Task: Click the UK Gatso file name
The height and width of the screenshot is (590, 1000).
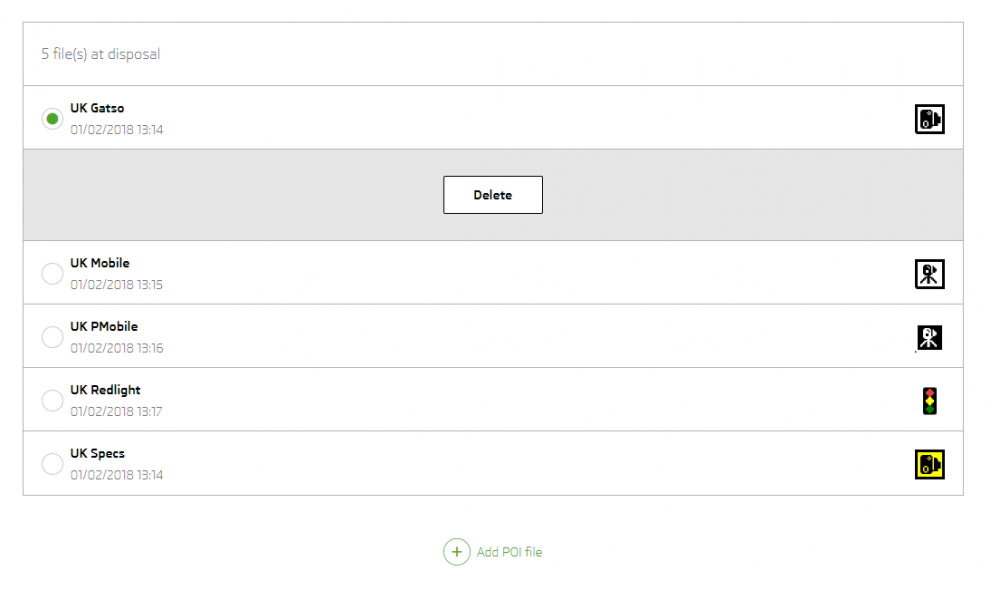Action: tap(97, 108)
